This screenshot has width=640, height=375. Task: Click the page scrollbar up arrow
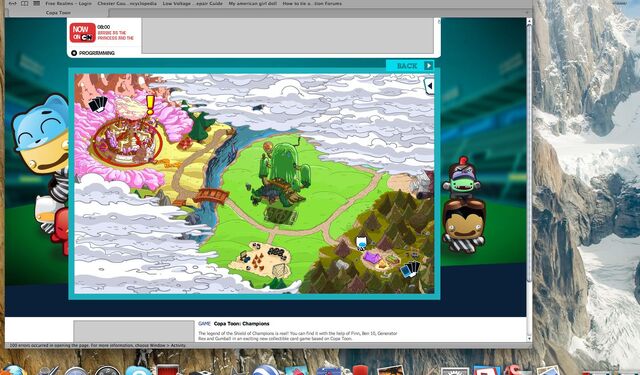tap(529, 21)
